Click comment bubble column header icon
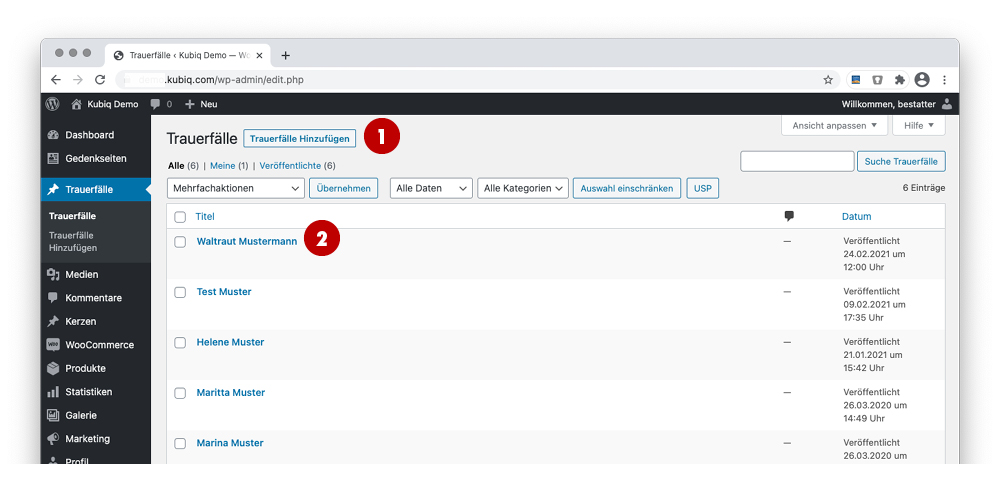 coord(789,216)
